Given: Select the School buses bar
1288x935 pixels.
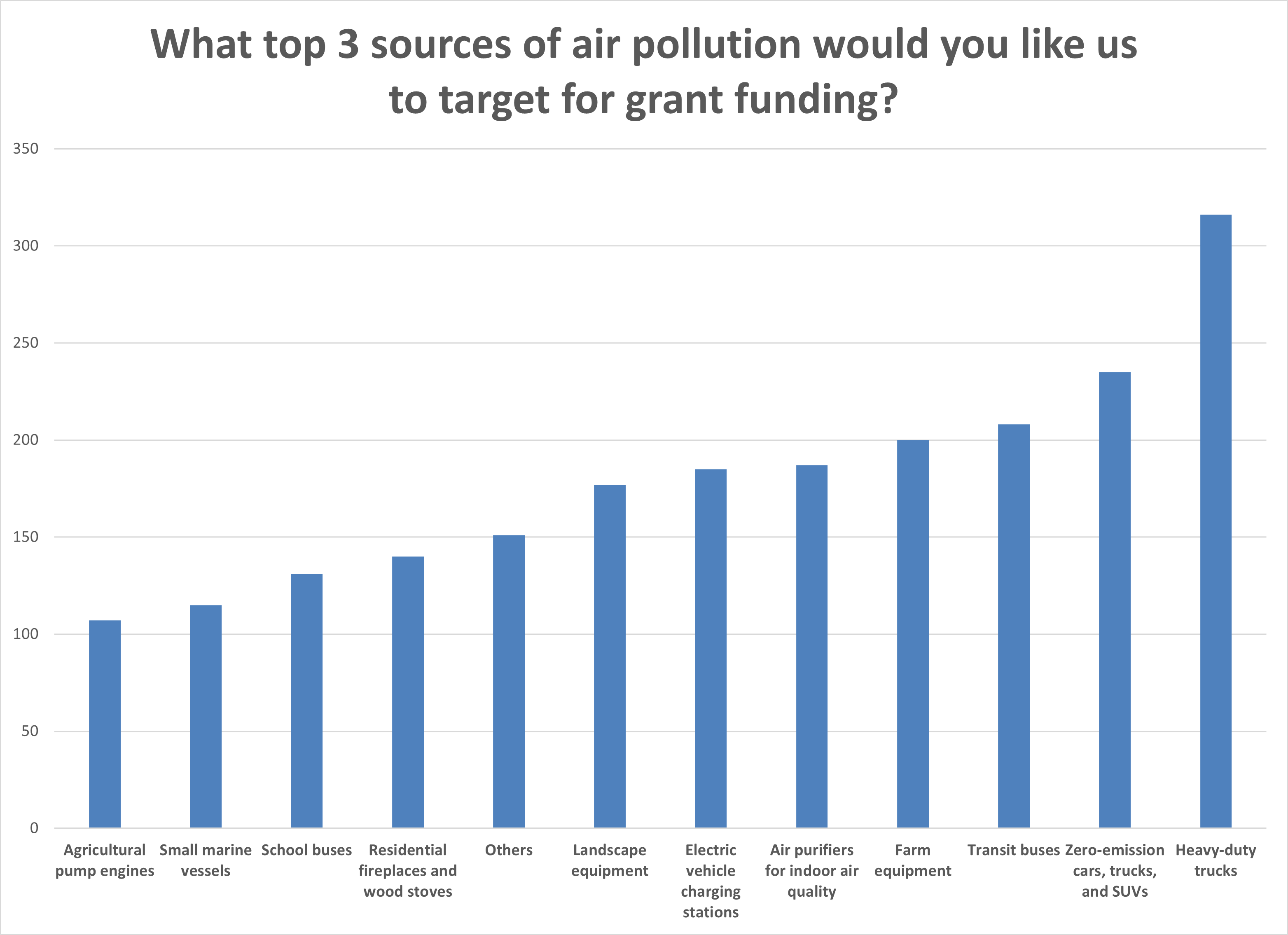Looking at the screenshot, I should tap(307, 700).
